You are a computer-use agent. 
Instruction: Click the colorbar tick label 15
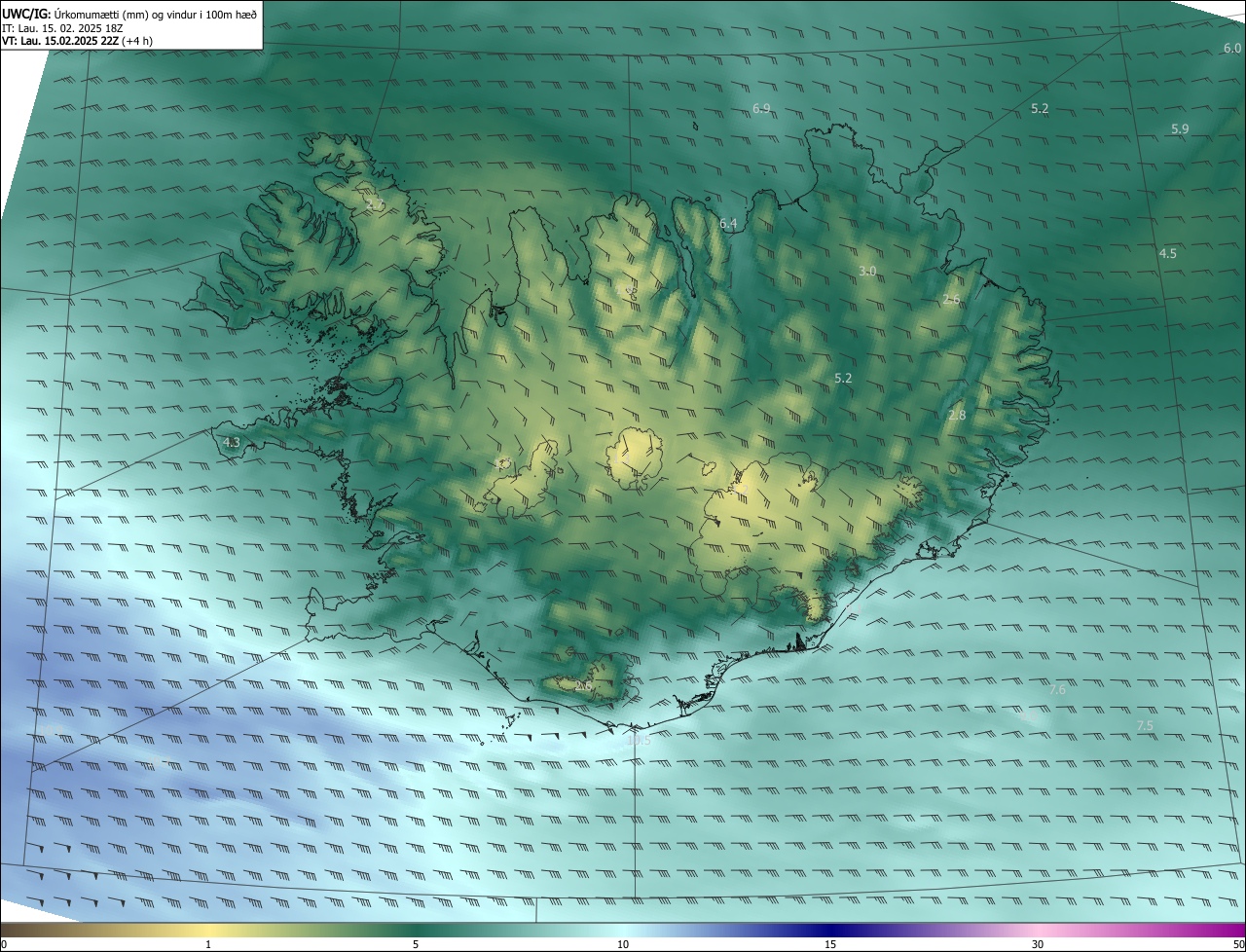coord(830,944)
